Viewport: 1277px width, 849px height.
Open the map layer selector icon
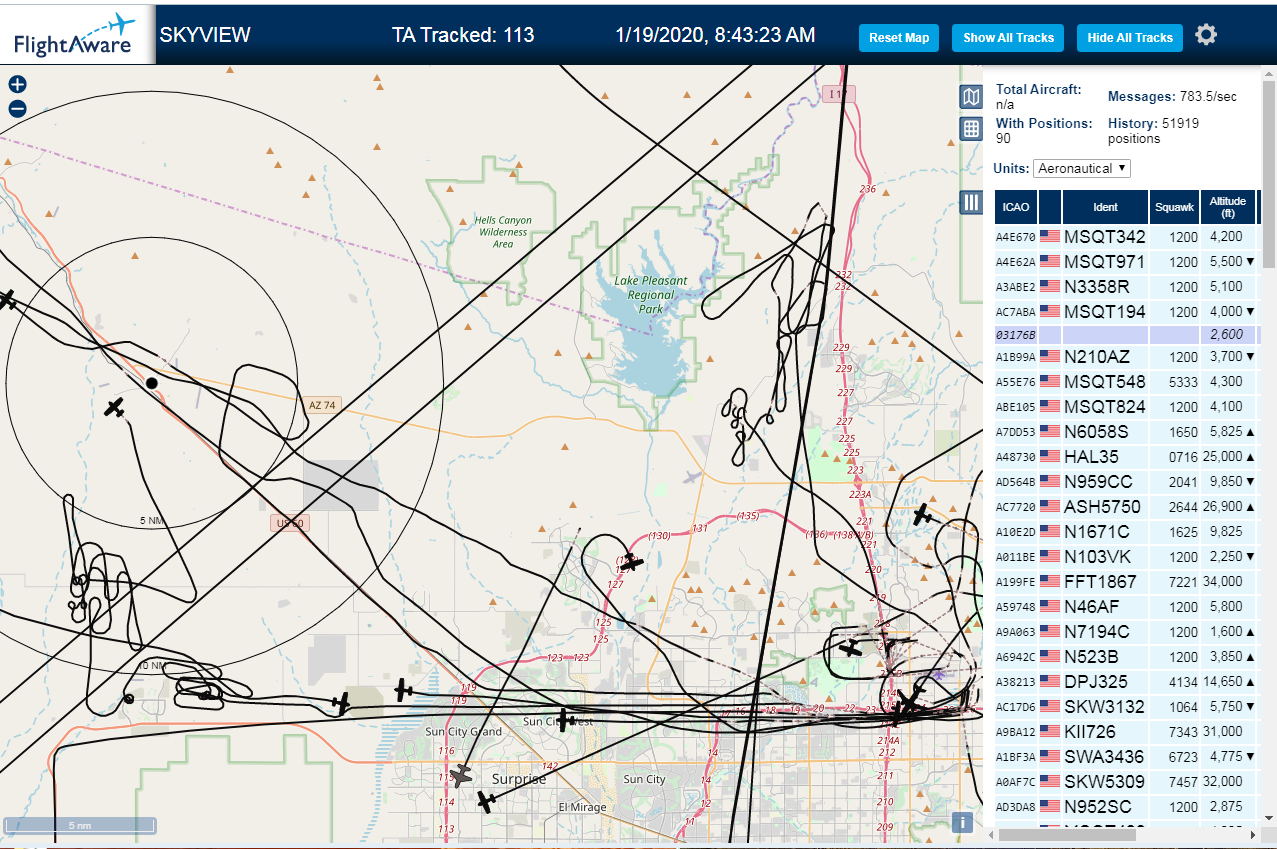[970, 97]
